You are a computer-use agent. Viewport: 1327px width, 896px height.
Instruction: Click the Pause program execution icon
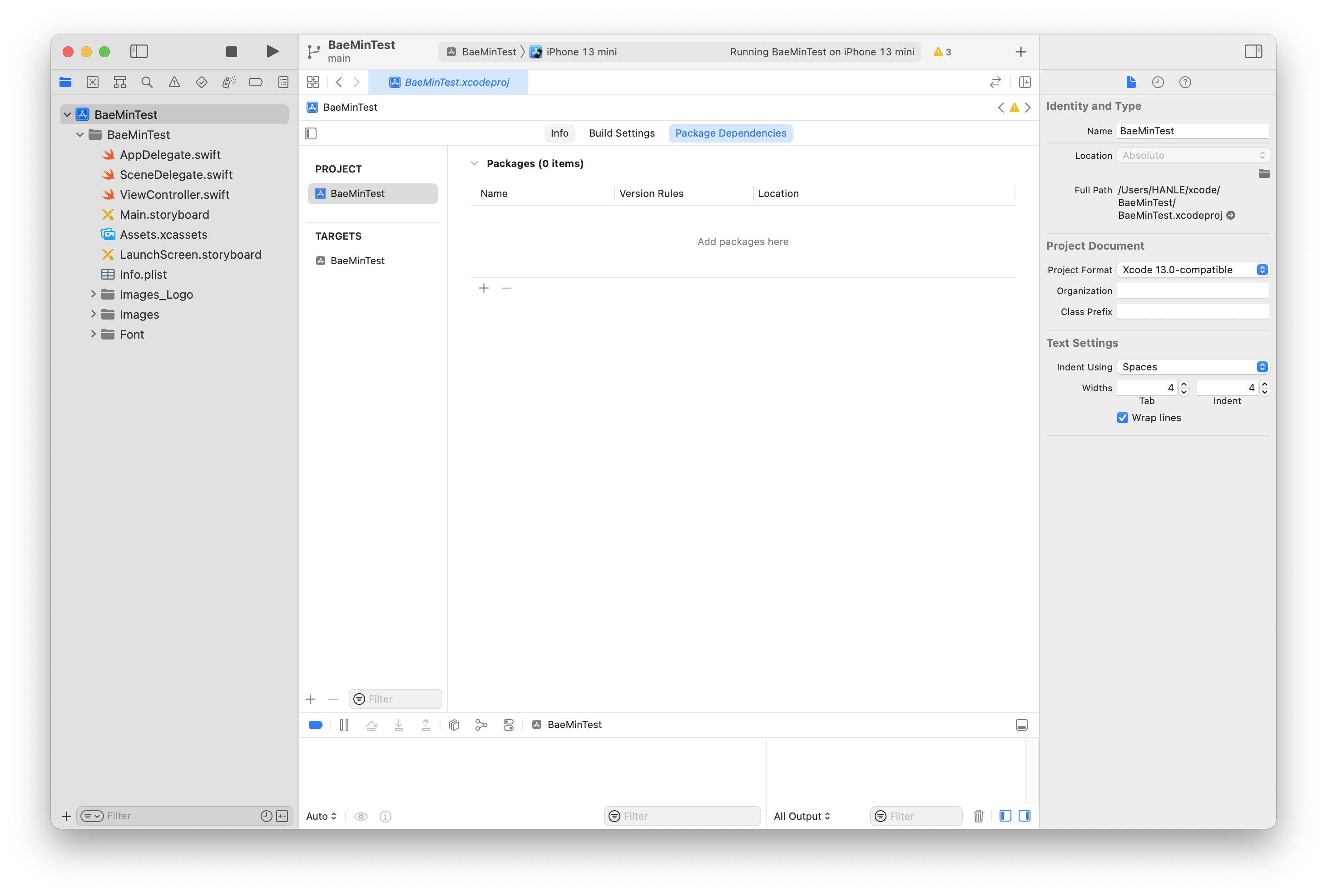344,725
